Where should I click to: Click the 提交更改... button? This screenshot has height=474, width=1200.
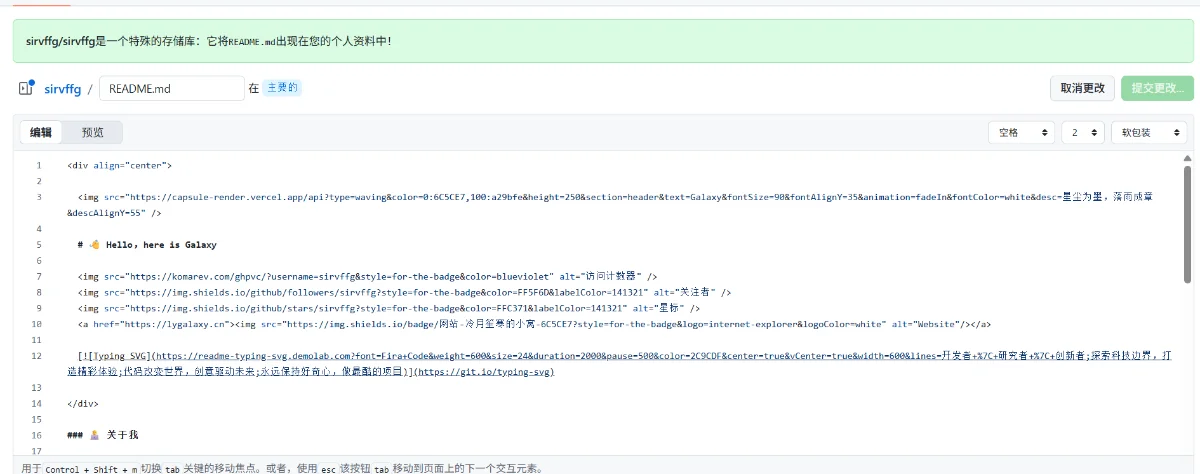(1157, 88)
